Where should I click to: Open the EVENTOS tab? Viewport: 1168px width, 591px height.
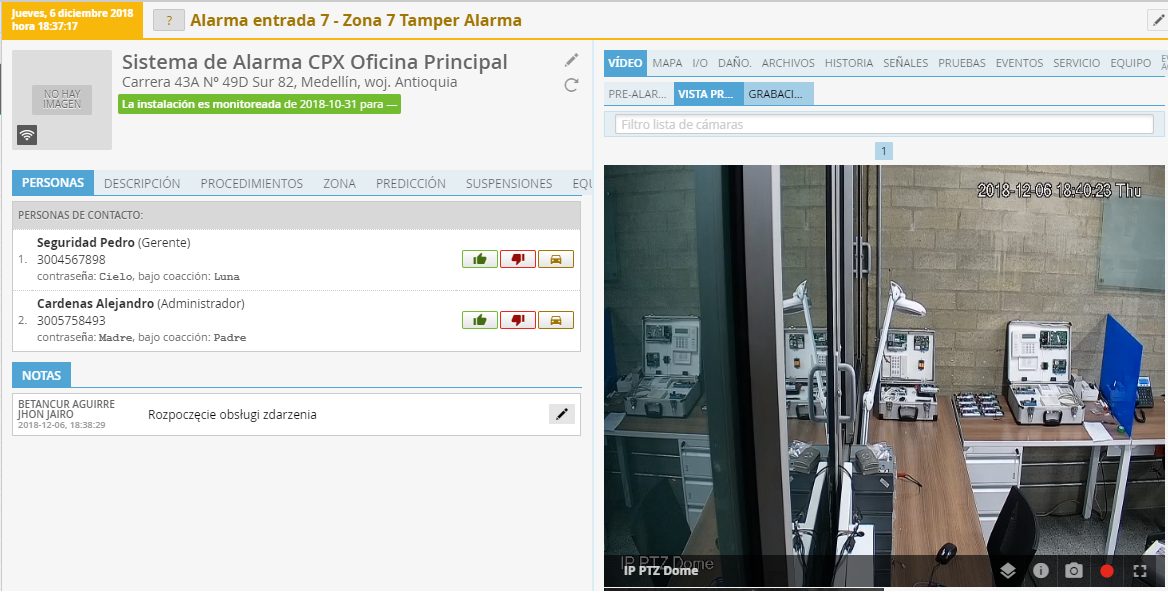point(1020,63)
